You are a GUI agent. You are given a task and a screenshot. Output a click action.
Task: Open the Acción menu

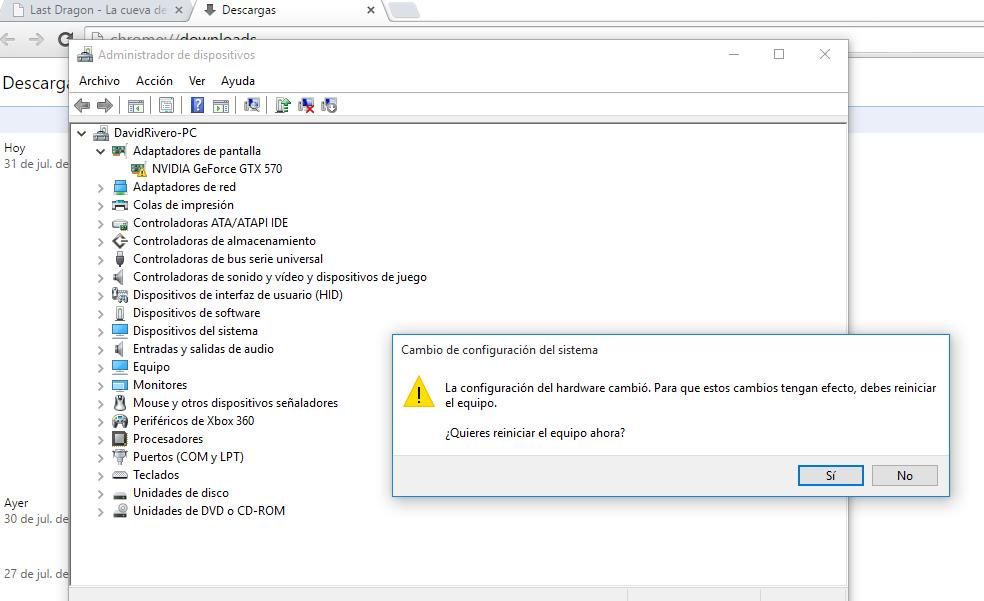pos(154,81)
